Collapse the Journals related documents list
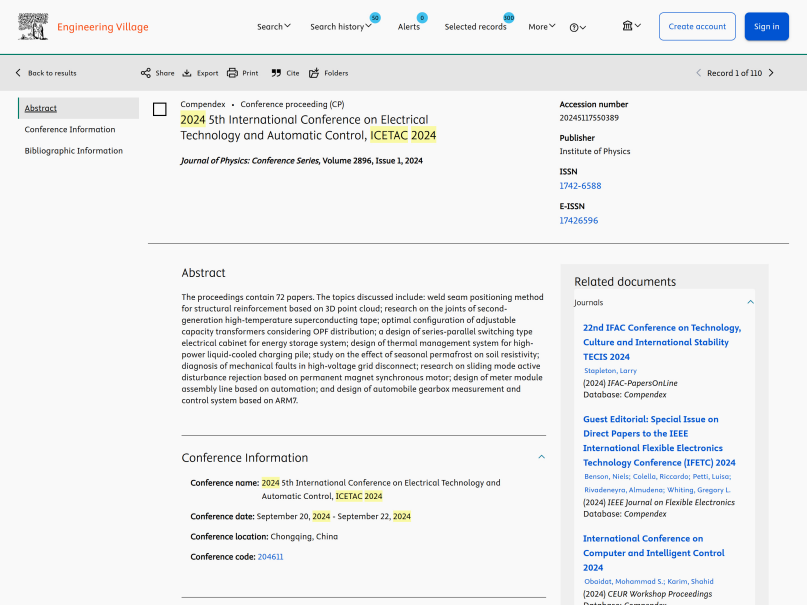Image resolution: width=807 pixels, height=605 pixels. point(750,302)
